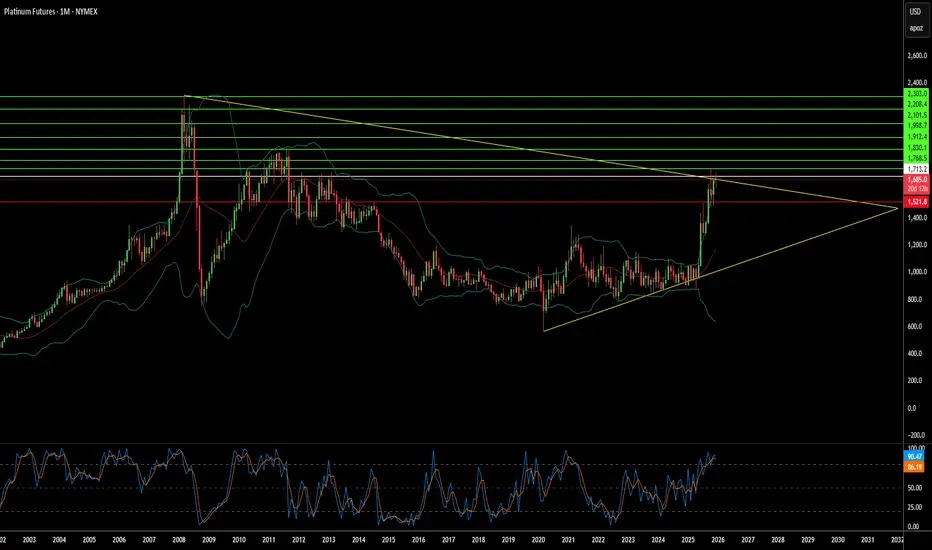Click the 1,000.0 price scale value
932x550 pixels.
tap(917, 272)
